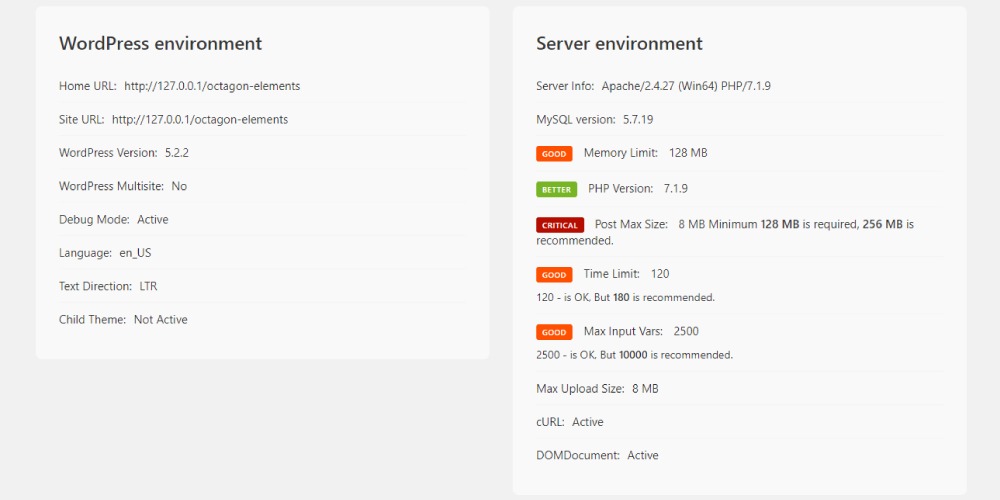Click the Child Theme label
1000x500 pixels.
[x=92, y=320]
